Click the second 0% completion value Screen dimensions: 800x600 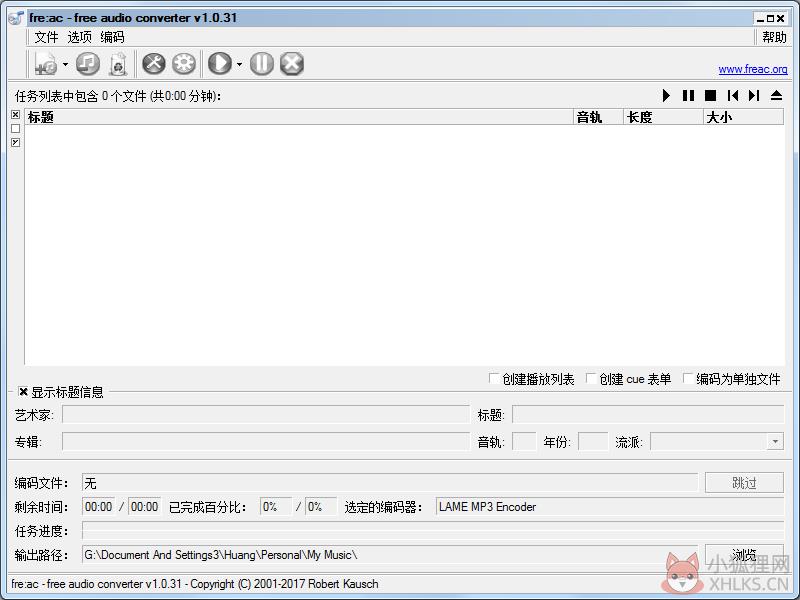pyautogui.click(x=320, y=507)
